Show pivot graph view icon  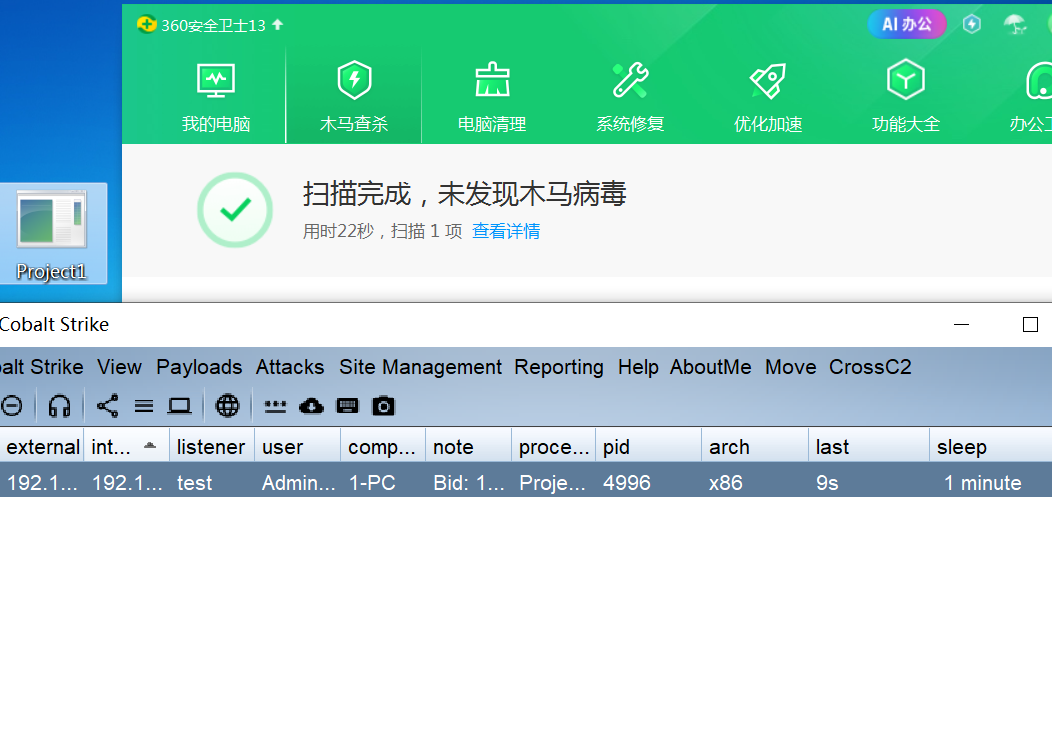pos(107,406)
